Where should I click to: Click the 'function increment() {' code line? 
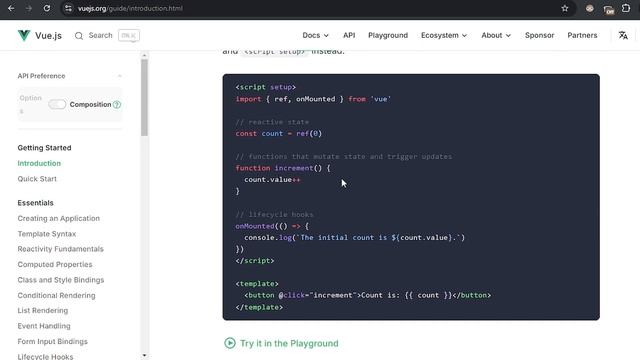(283, 168)
